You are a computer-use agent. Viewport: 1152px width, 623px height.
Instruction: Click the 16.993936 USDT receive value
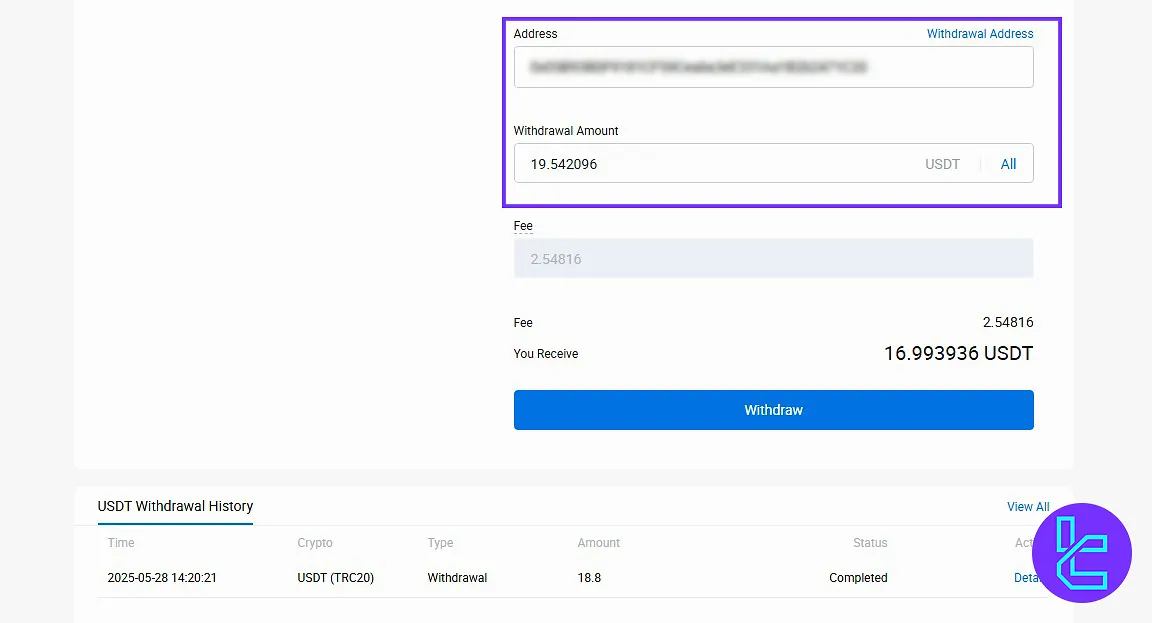958,353
